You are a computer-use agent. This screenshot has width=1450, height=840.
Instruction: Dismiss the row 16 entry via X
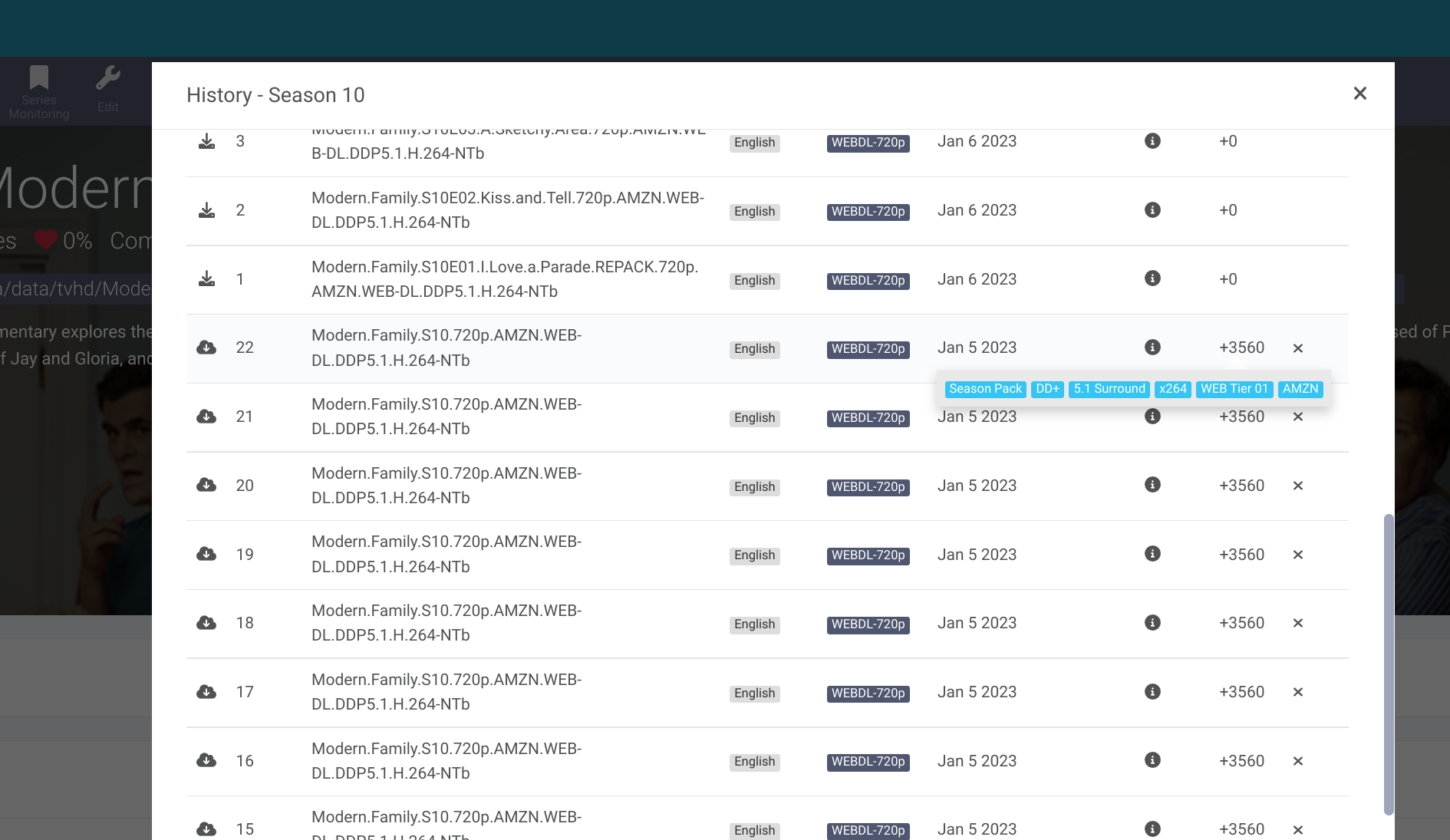click(x=1297, y=761)
